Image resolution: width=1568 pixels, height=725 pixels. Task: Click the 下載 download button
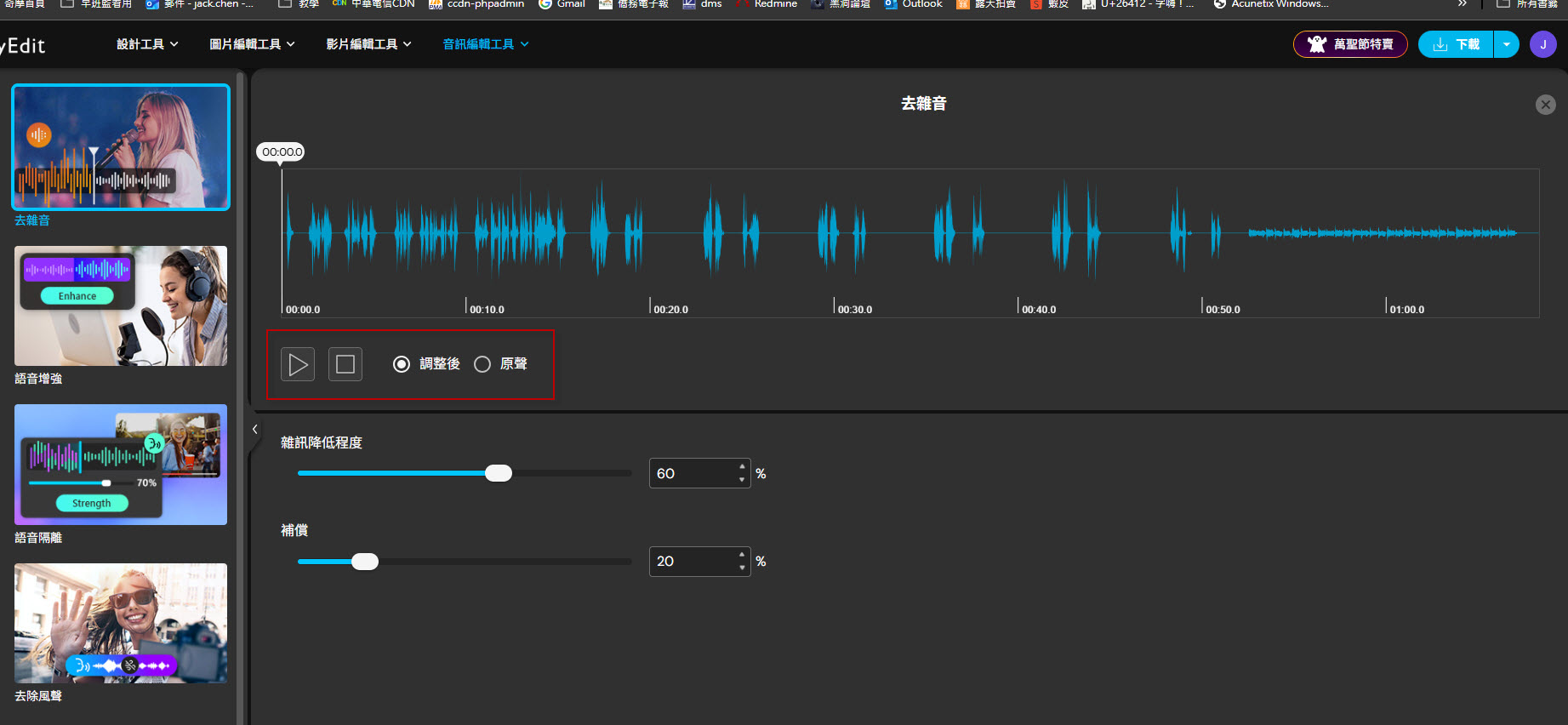pos(1457,44)
